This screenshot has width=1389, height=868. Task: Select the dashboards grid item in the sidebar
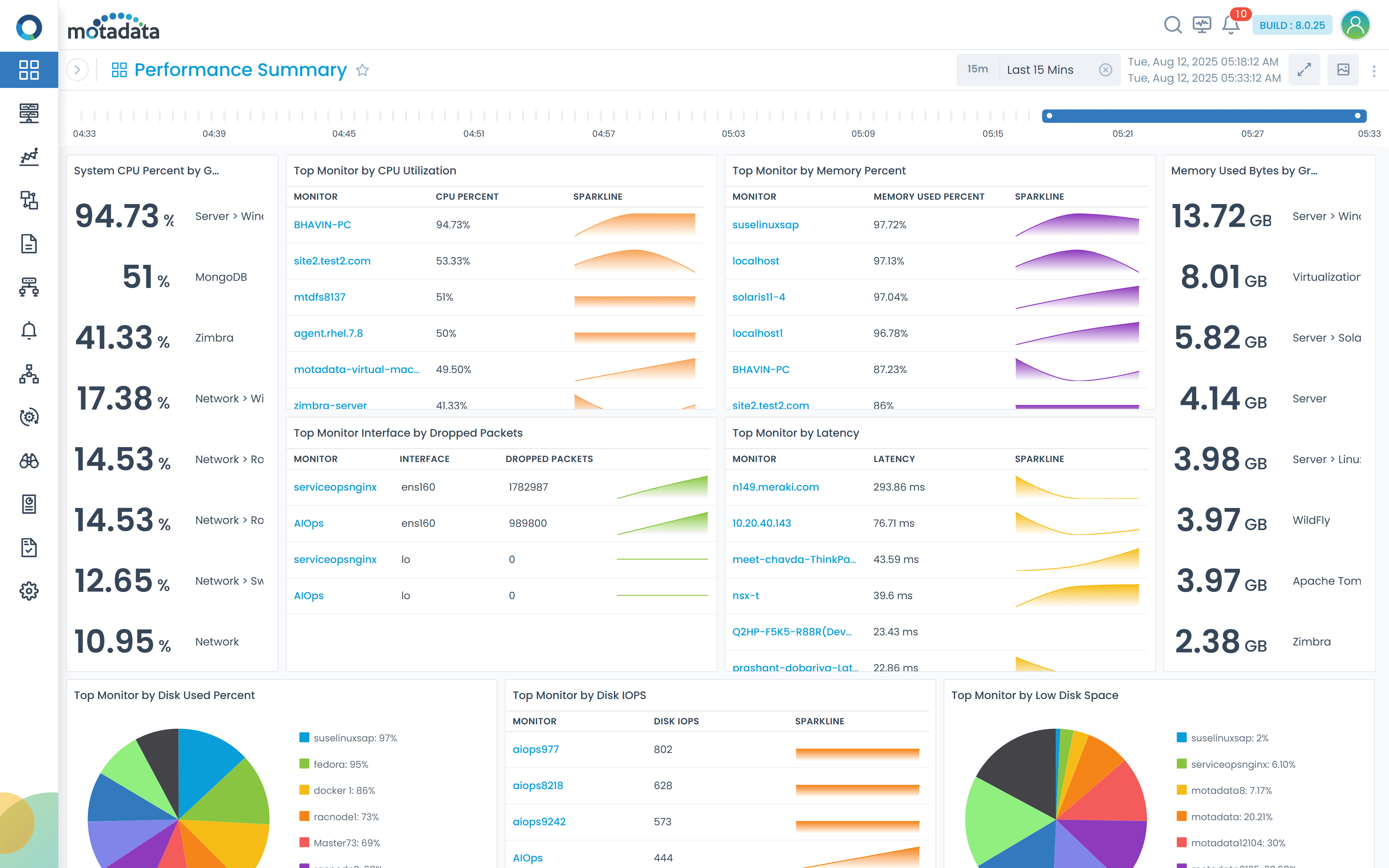point(29,69)
